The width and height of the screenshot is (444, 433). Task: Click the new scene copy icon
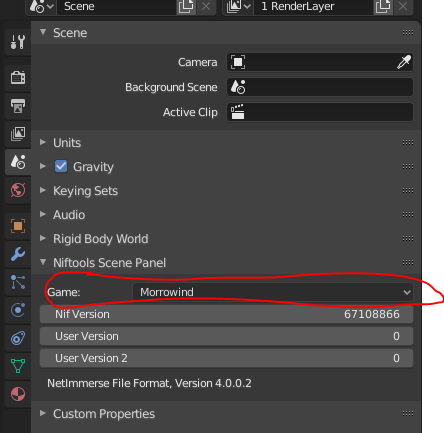click(186, 6)
